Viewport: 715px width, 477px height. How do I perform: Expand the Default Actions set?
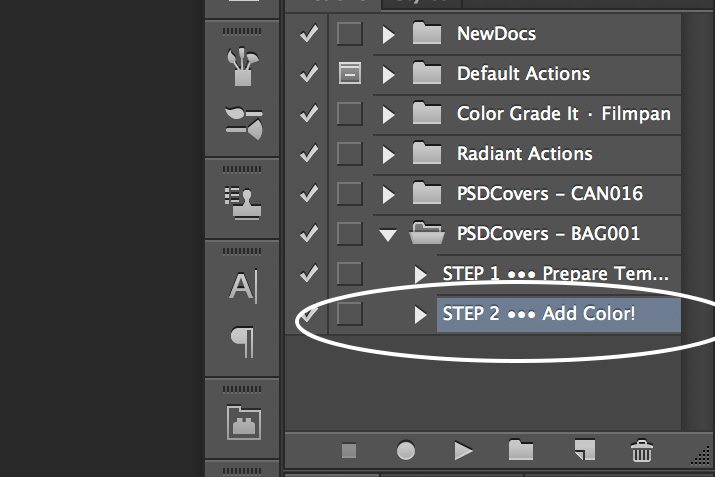tap(388, 74)
